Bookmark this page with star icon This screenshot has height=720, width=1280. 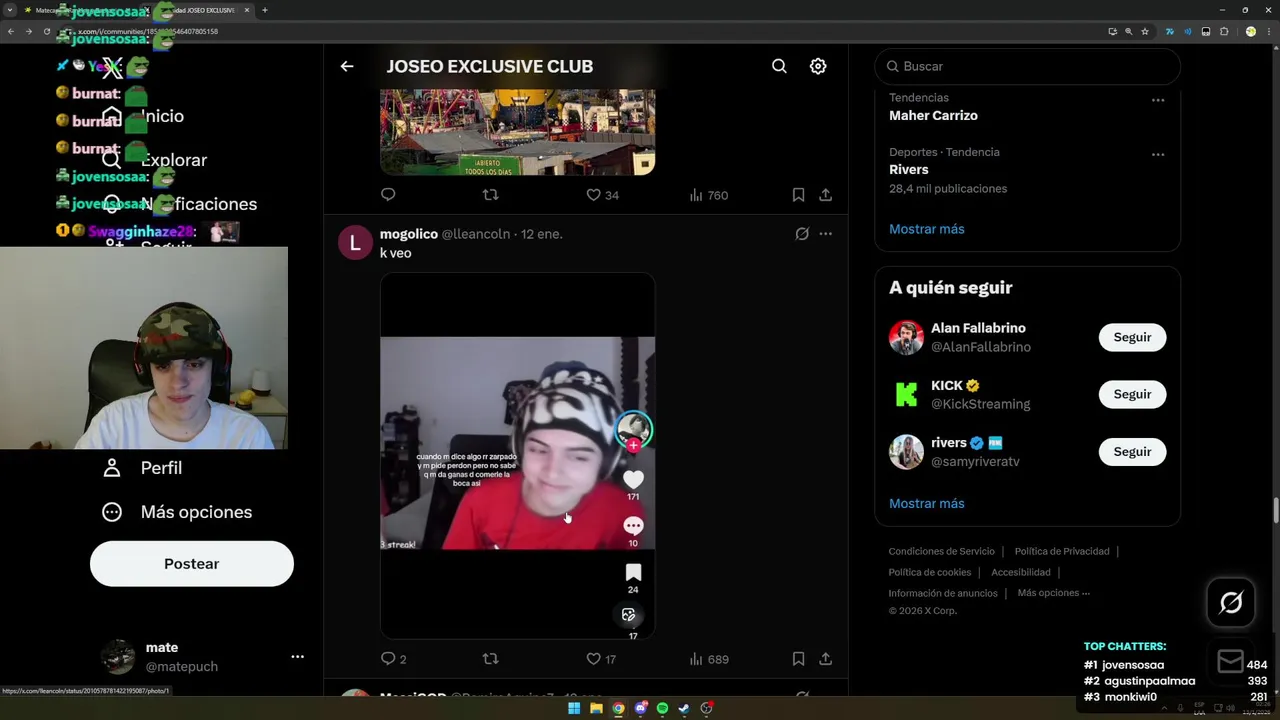click(1145, 31)
